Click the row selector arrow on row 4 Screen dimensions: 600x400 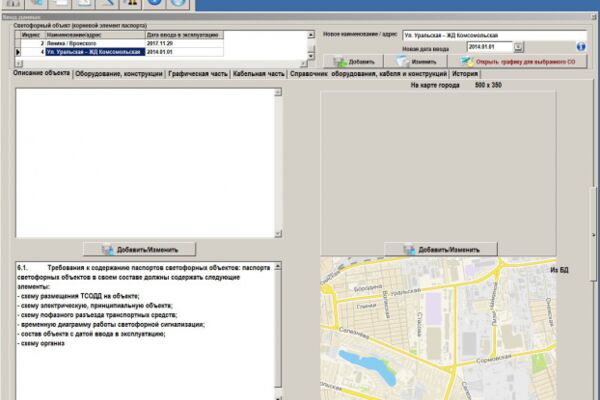tap(18, 52)
